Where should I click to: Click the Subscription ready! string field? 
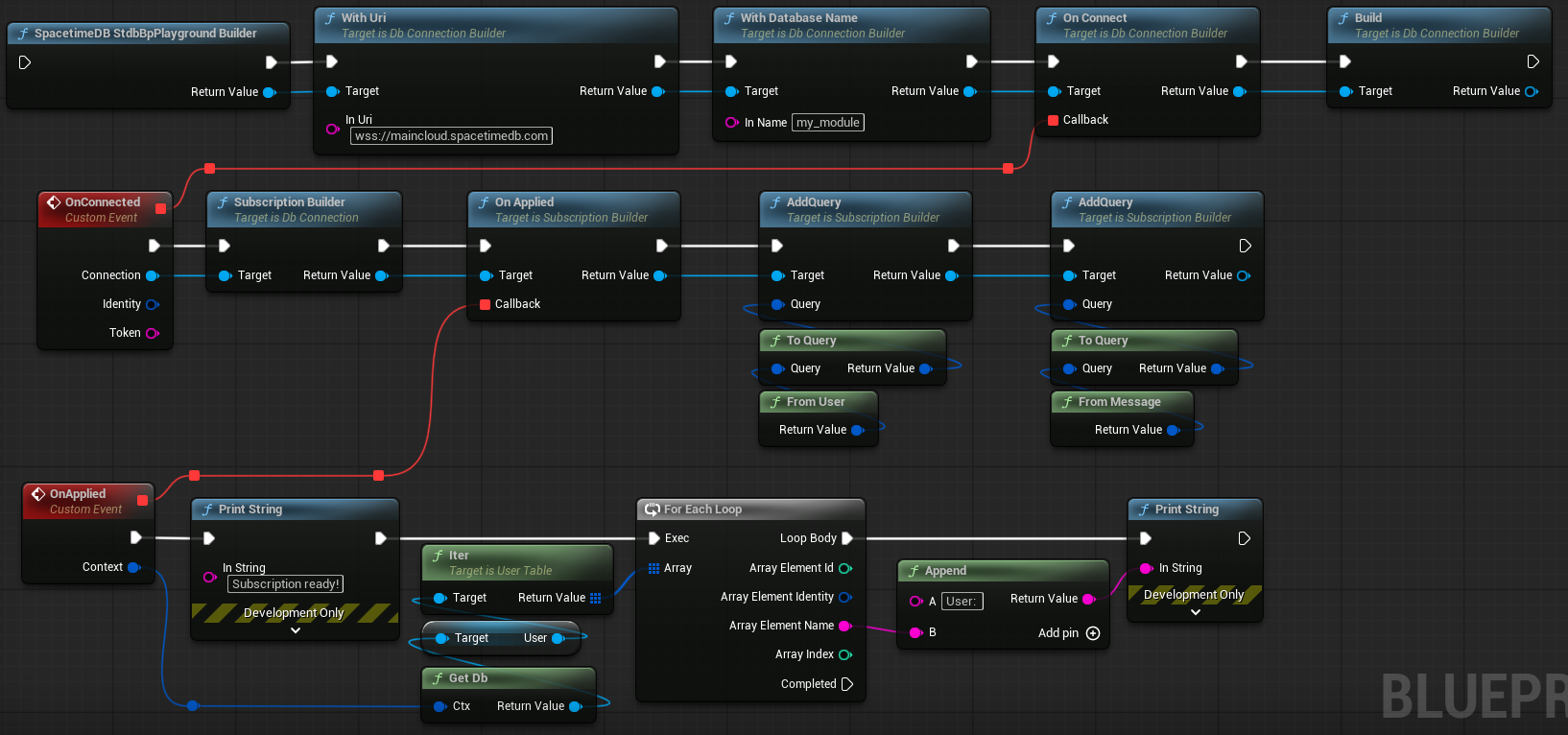click(x=285, y=583)
